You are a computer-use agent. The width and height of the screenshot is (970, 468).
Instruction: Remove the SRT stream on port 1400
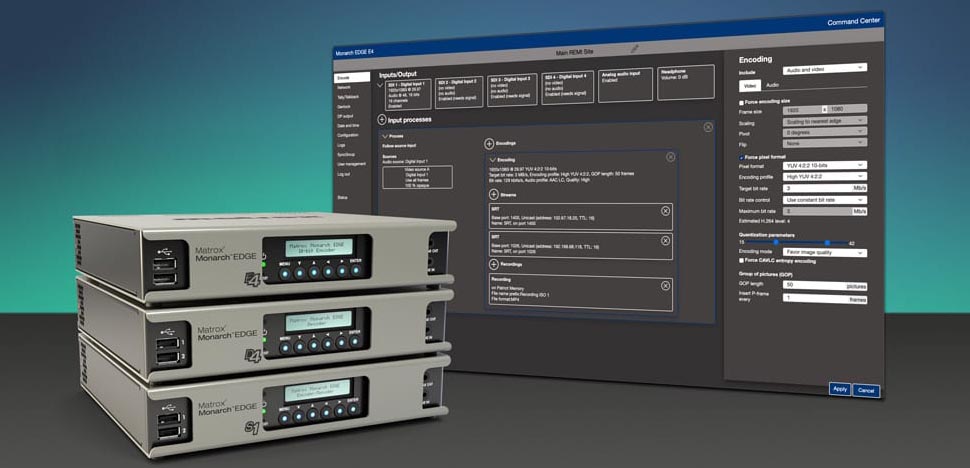[x=666, y=211]
